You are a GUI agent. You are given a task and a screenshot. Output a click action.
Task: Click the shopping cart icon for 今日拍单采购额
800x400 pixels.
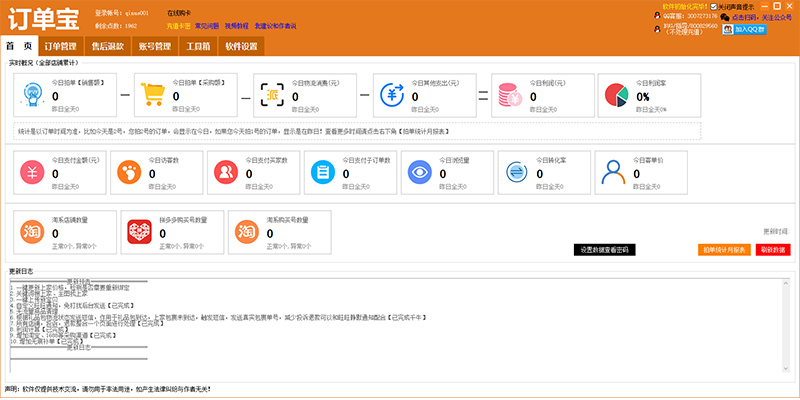point(154,95)
